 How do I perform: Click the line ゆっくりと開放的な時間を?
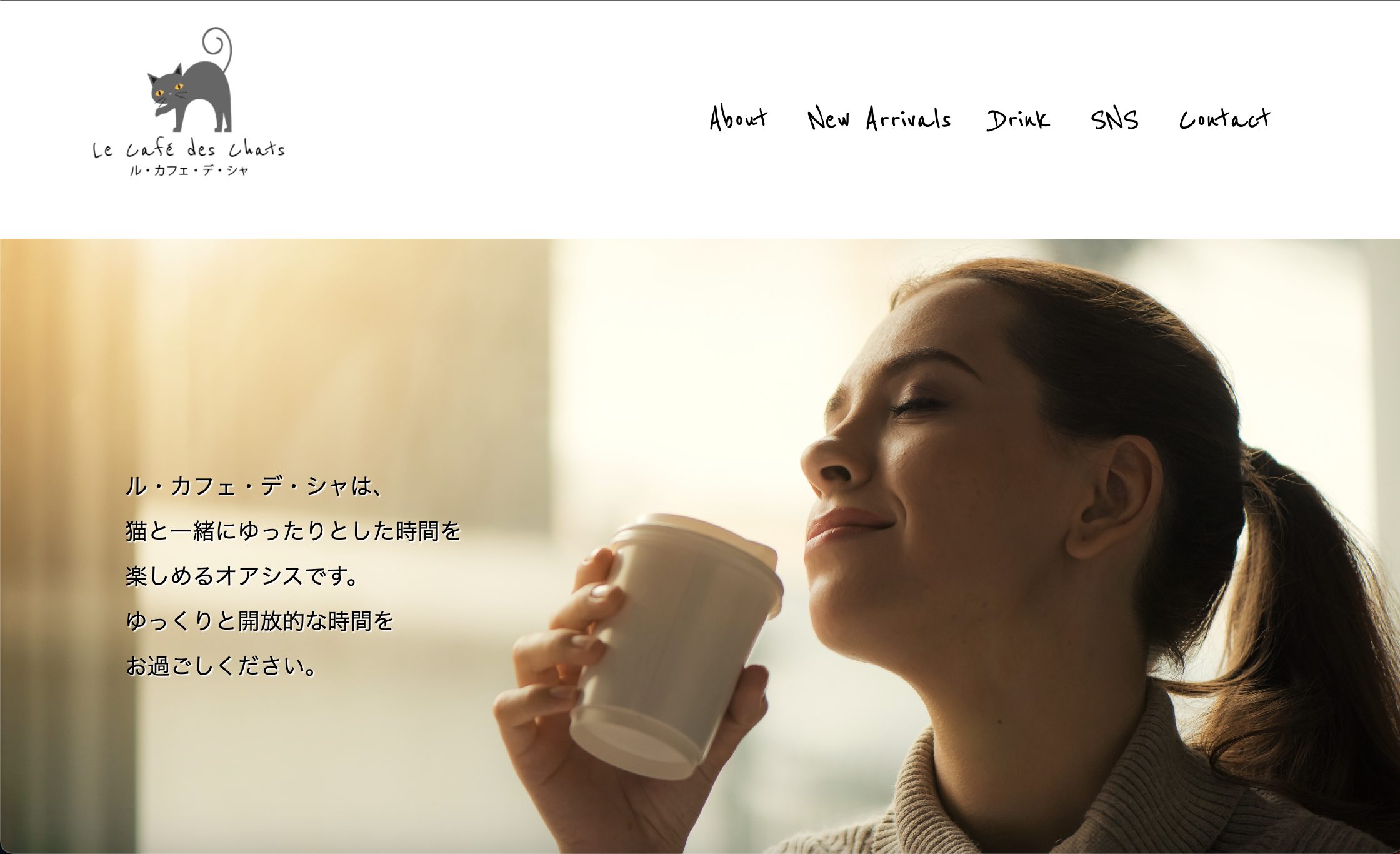click(259, 621)
